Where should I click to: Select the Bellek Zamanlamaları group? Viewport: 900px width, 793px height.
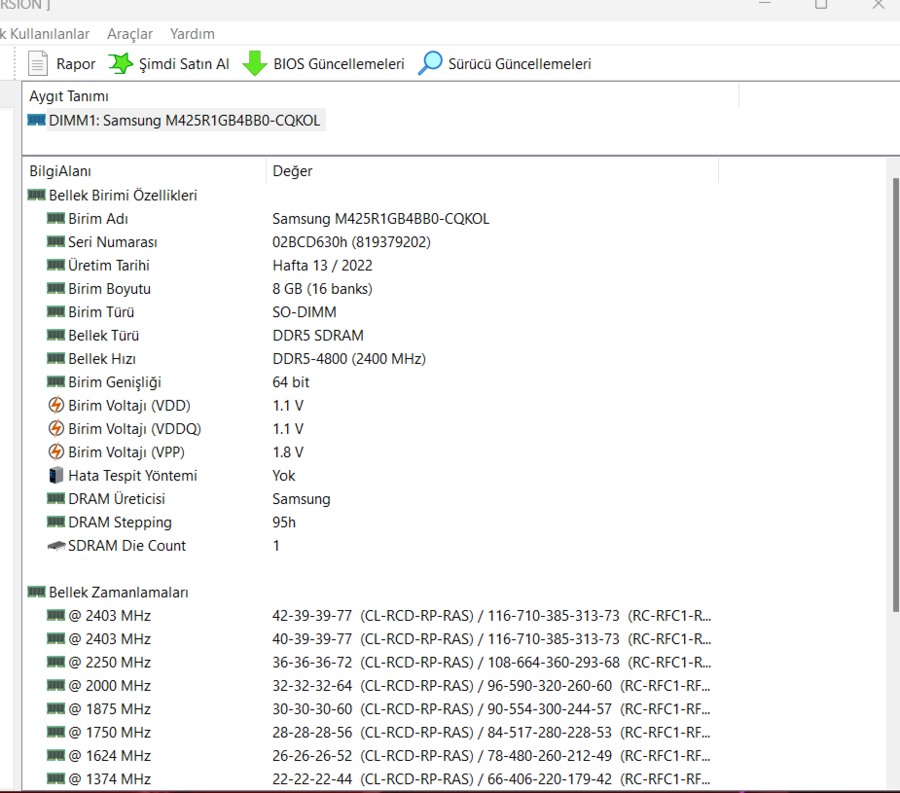(x=118, y=592)
